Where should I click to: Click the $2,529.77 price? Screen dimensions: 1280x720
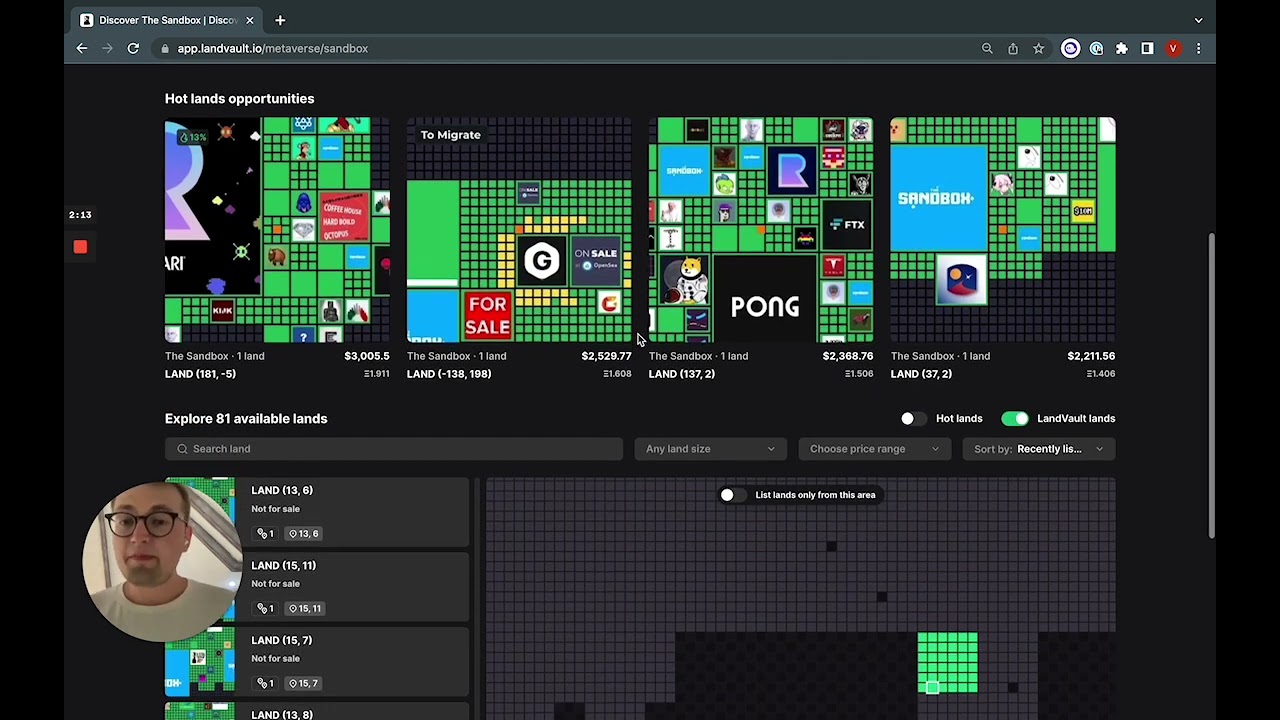coord(606,356)
